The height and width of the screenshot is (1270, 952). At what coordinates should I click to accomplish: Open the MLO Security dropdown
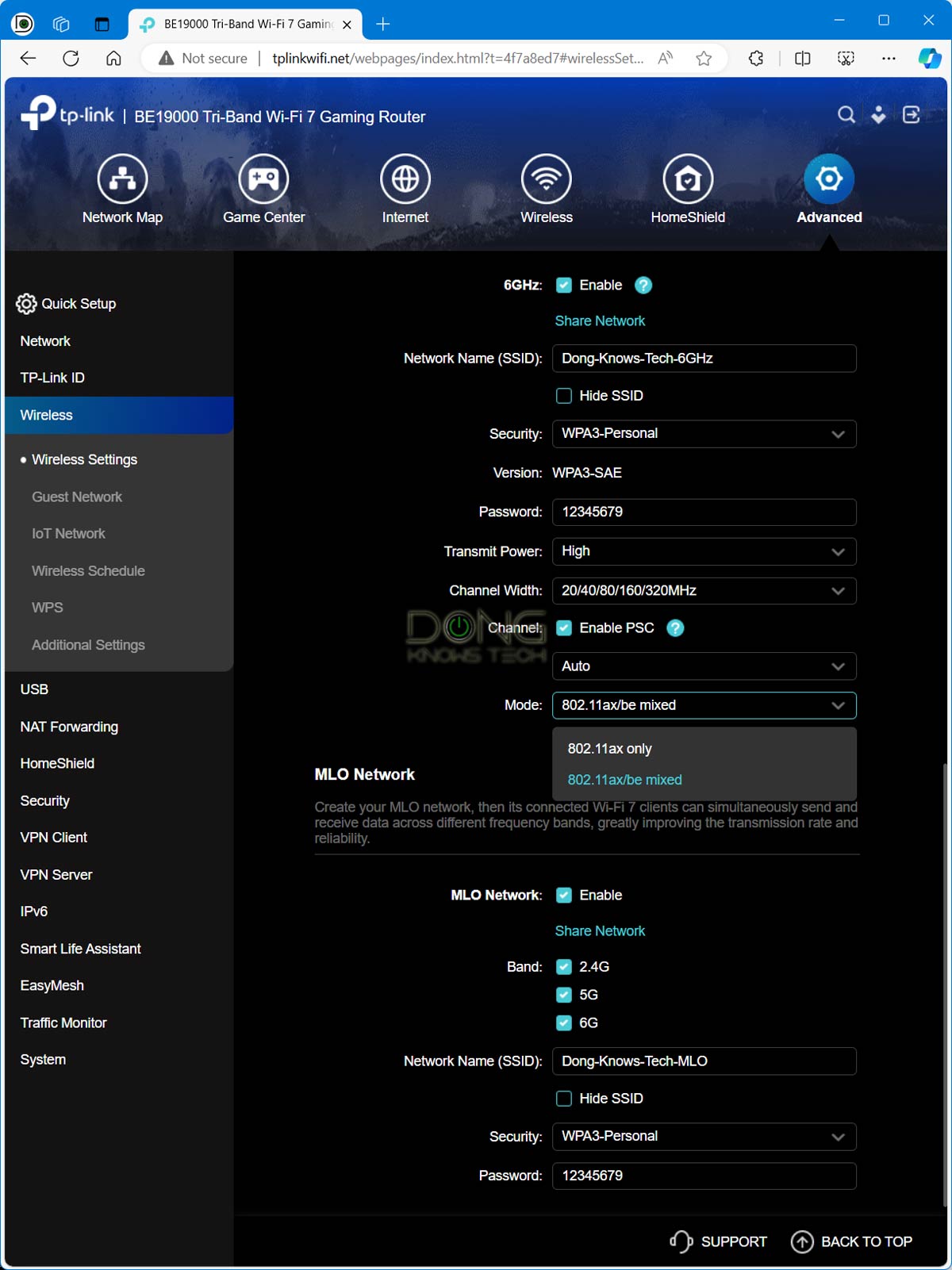704,1137
